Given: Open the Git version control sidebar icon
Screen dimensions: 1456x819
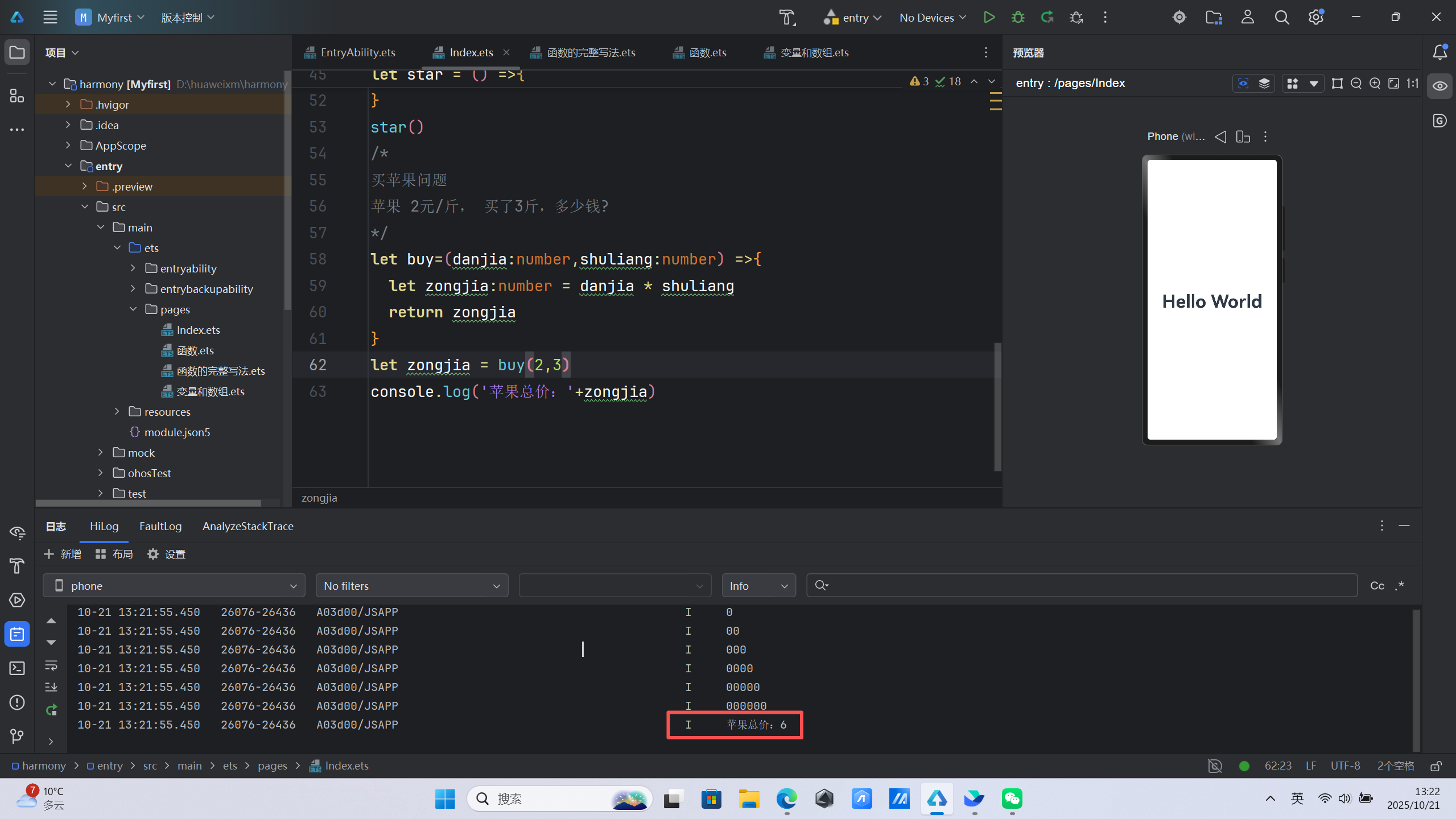Looking at the screenshot, I should pyautogui.click(x=17, y=736).
